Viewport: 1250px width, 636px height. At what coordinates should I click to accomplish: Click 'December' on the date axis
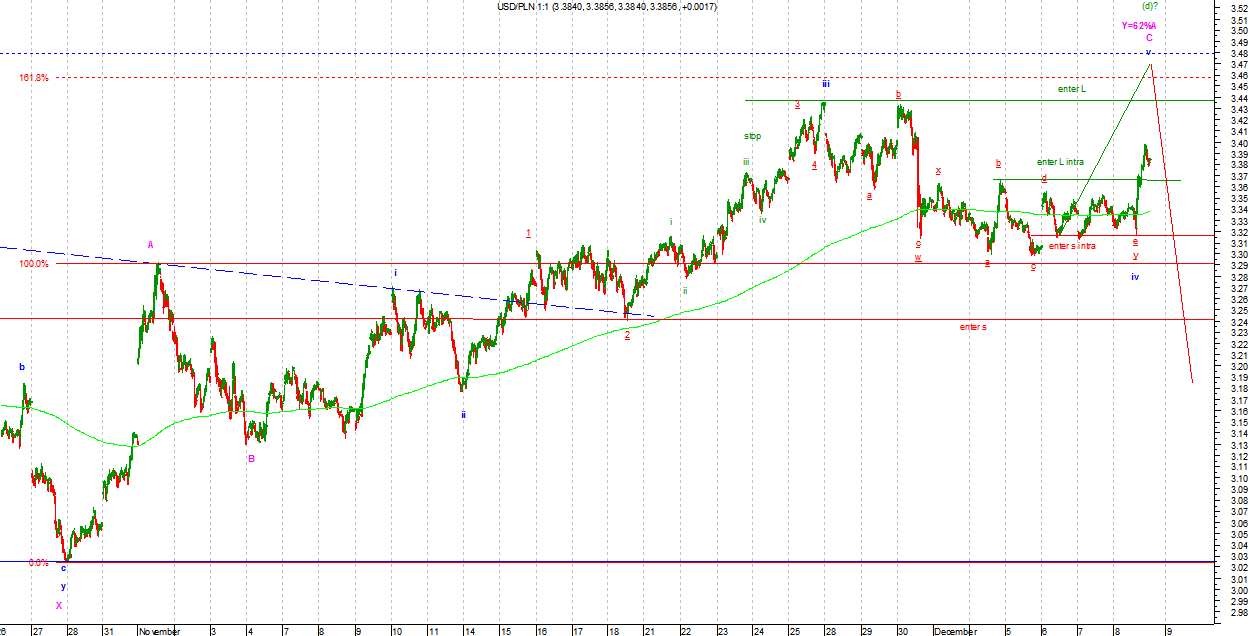pos(954,631)
